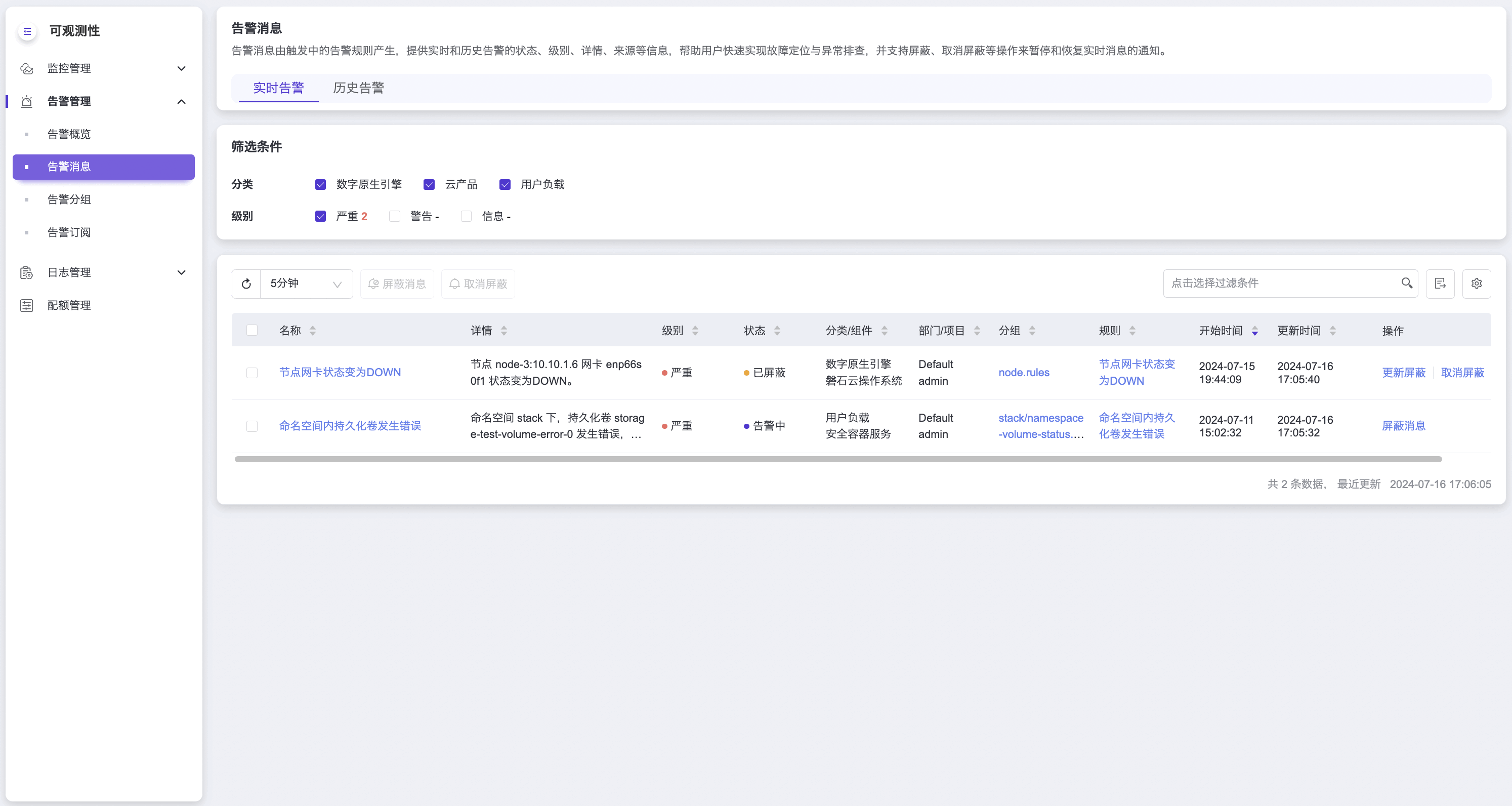Open 告警分组 in the sidebar
1512x806 pixels.
[69, 200]
